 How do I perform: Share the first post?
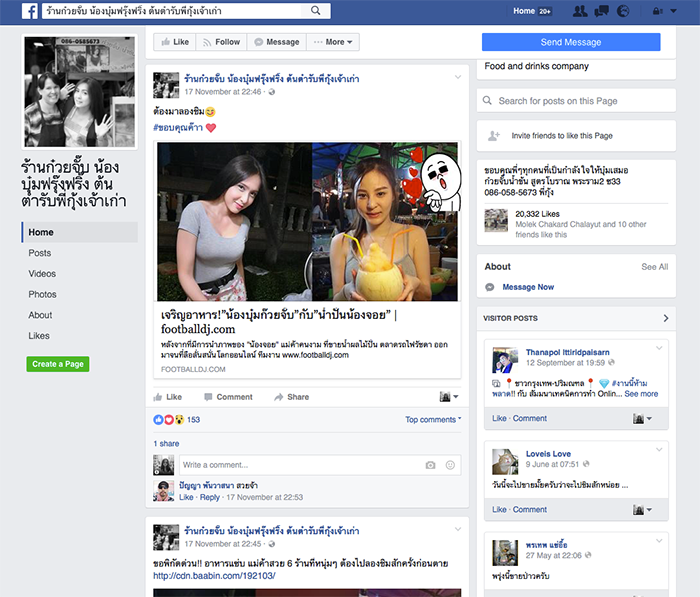click(x=292, y=397)
